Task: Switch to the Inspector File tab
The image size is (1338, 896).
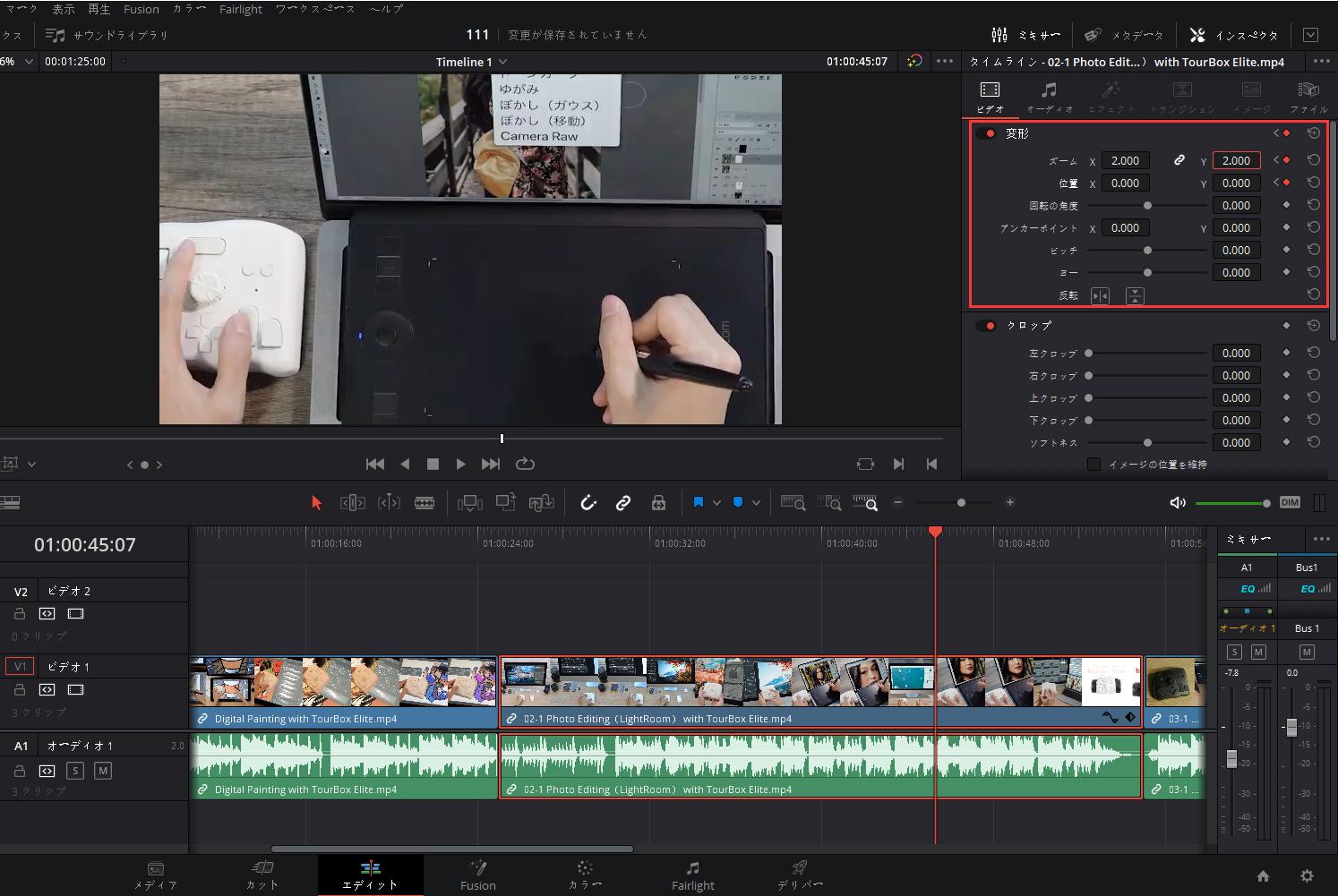Action: [1308, 97]
